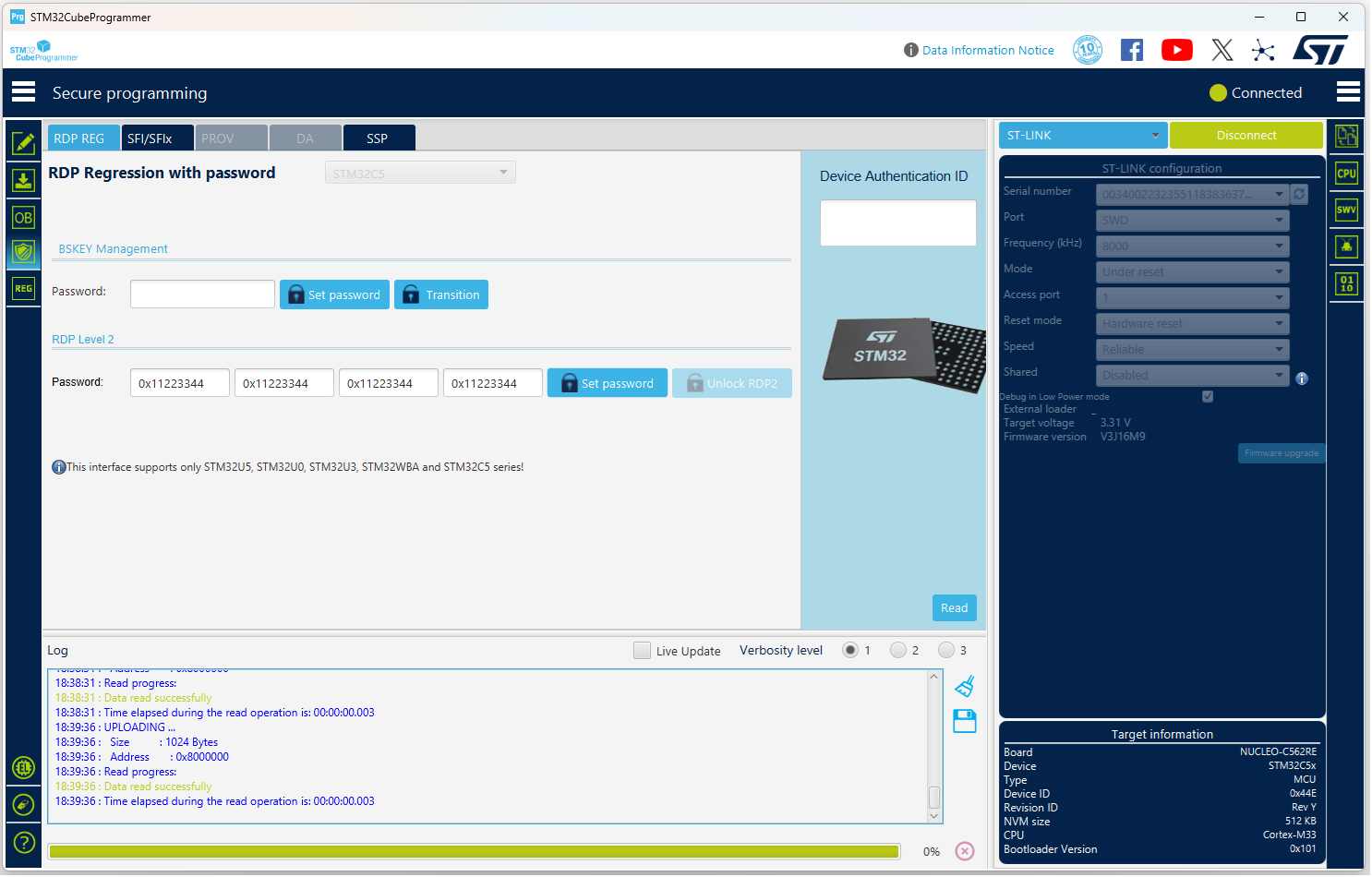Open the X social icon
1372x877 pixels.
(1222, 50)
